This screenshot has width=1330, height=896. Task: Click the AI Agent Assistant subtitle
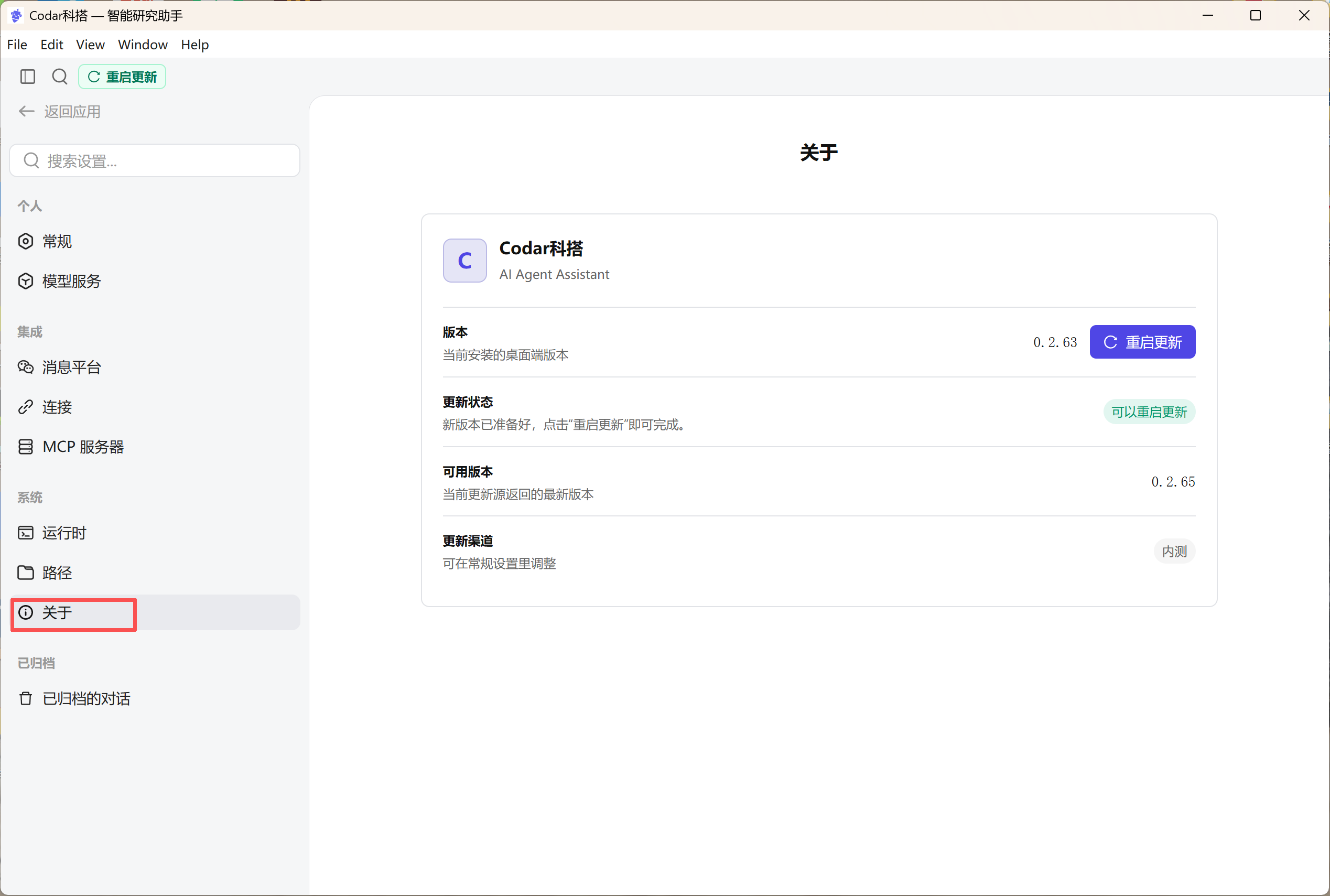pyautogui.click(x=554, y=274)
